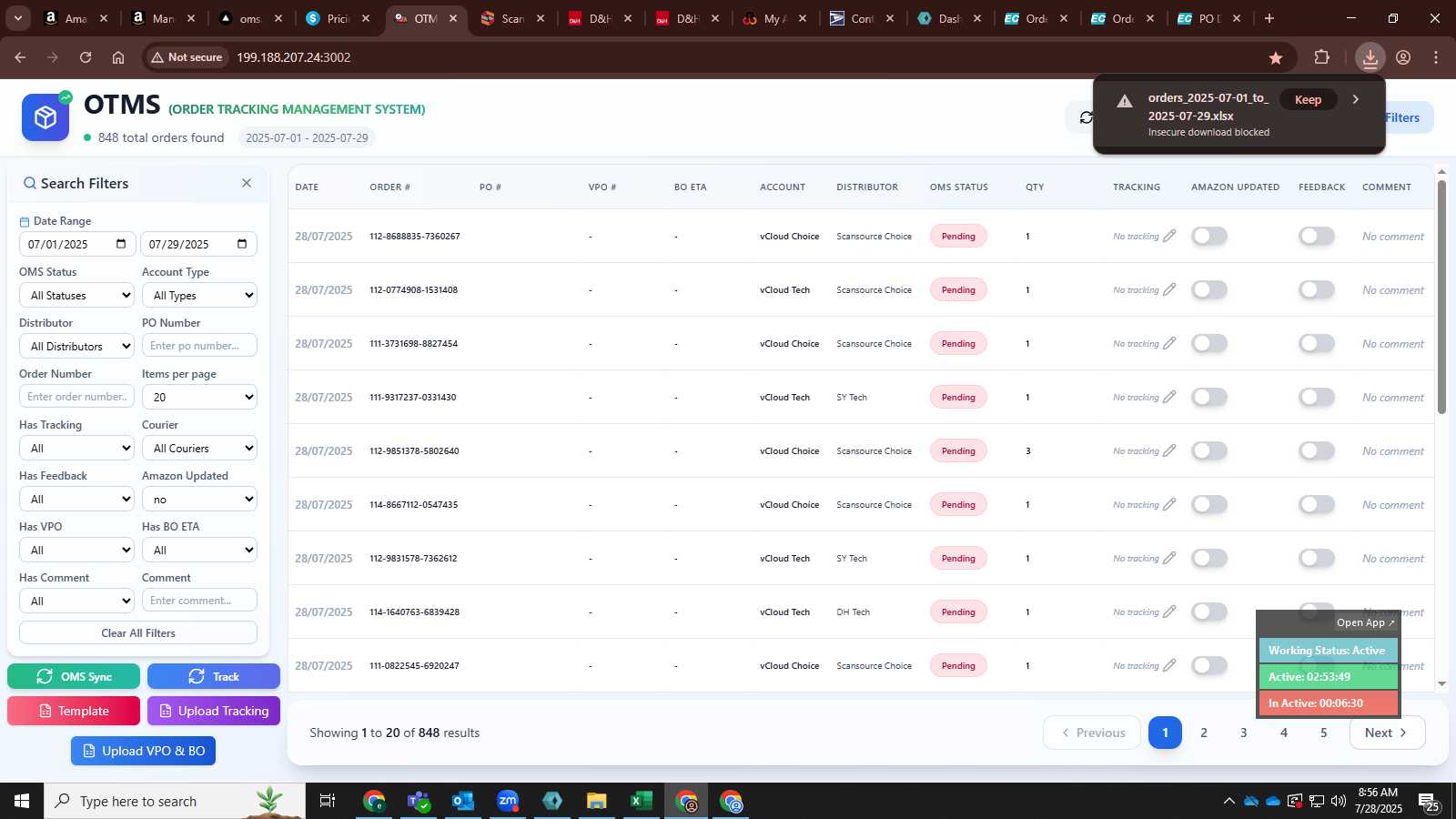
Task: Open the Amazon Updated filter dropdown
Action: 199,499
